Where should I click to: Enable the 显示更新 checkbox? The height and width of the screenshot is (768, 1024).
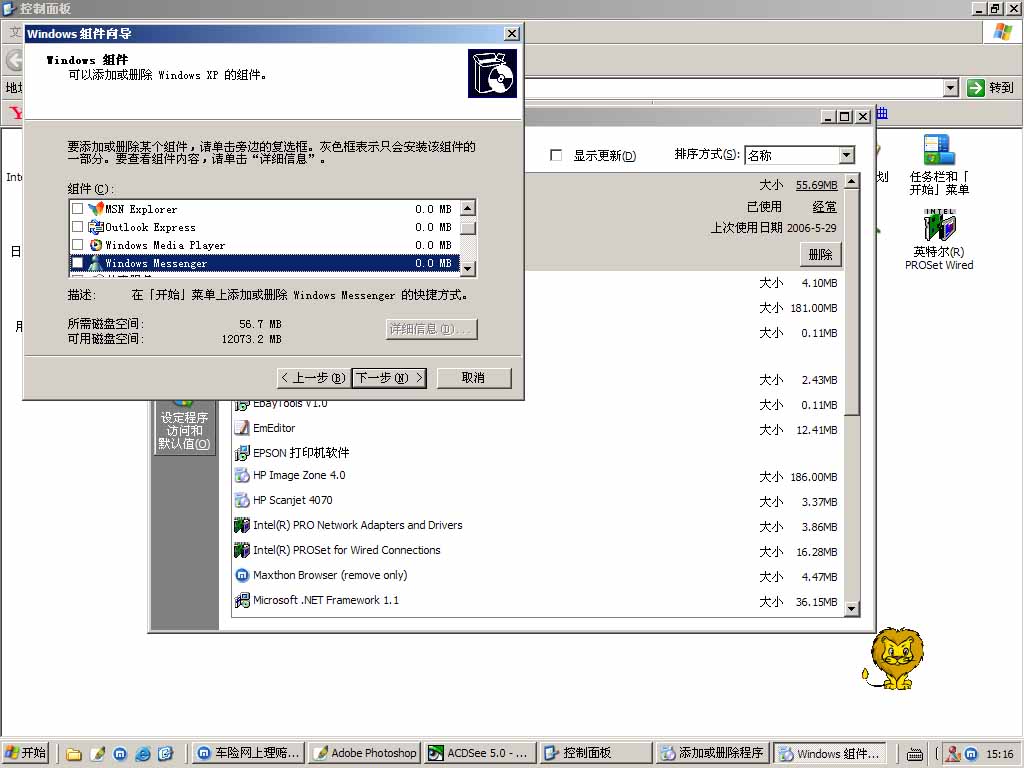pyautogui.click(x=556, y=155)
